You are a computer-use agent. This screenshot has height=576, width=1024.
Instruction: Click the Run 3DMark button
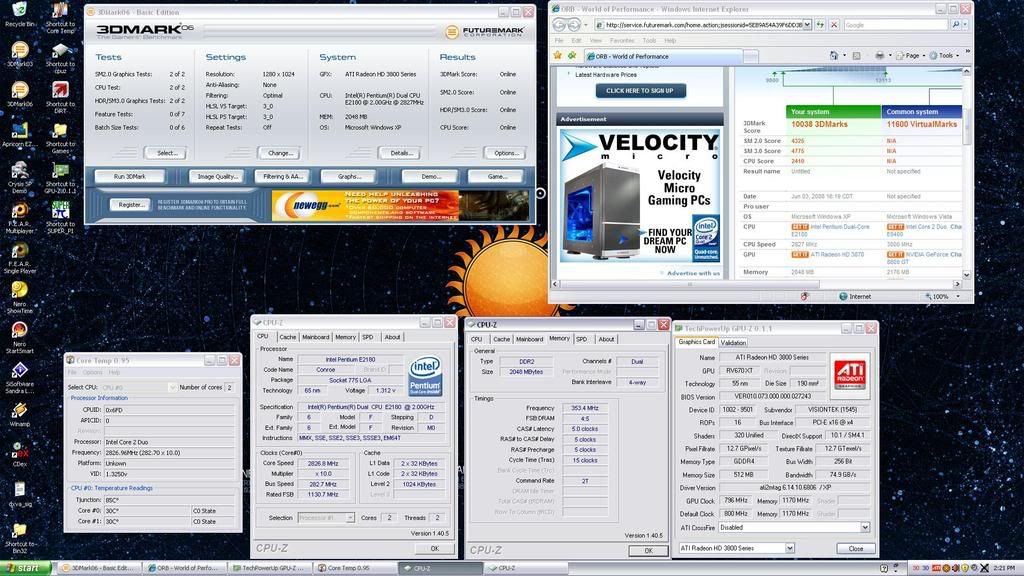(x=129, y=176)
